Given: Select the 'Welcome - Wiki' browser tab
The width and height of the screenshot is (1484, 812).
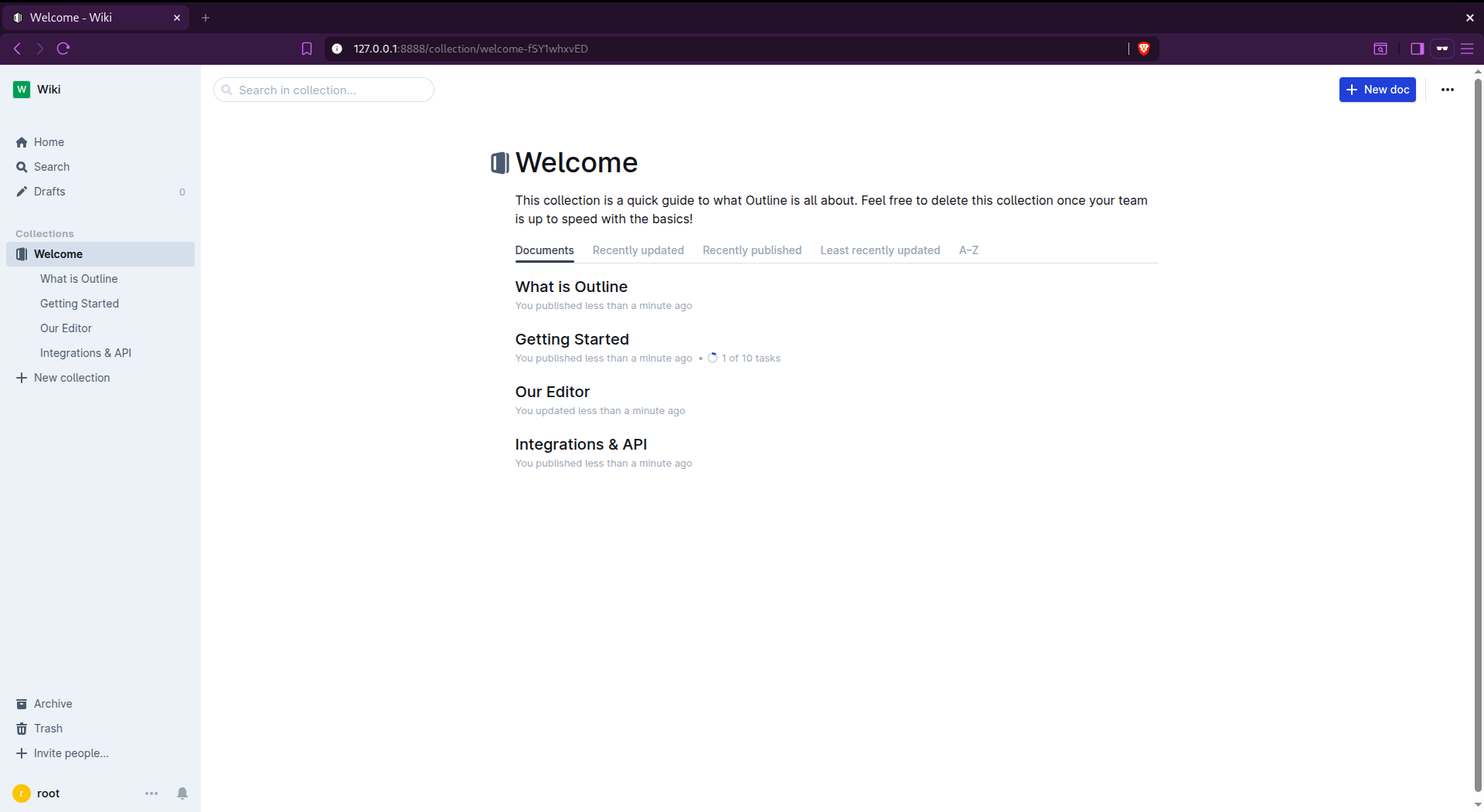Looking at the screenshot, I should point(96,18).
